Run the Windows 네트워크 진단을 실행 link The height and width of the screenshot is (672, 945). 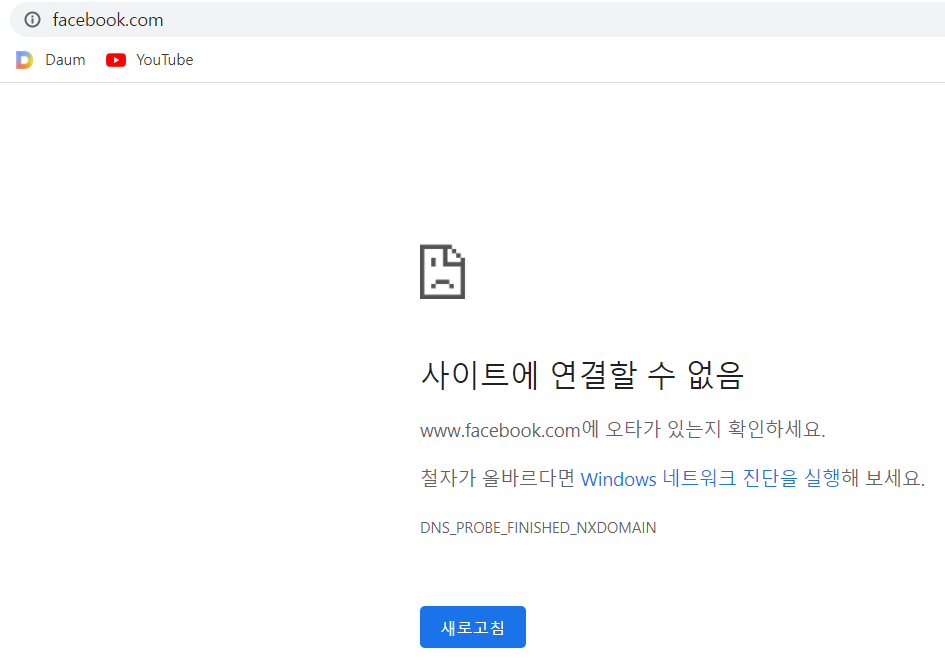pyautogui.click(x=710, y=479)
